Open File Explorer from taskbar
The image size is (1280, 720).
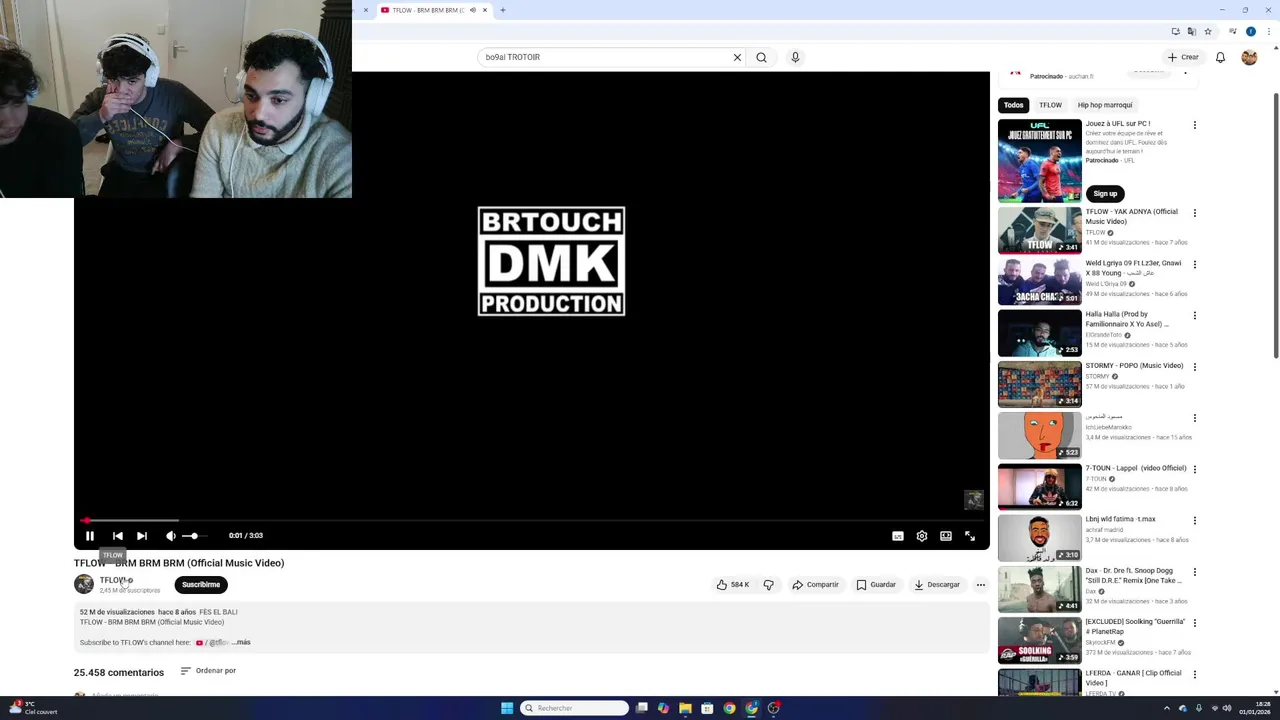(x=685, y=708)
